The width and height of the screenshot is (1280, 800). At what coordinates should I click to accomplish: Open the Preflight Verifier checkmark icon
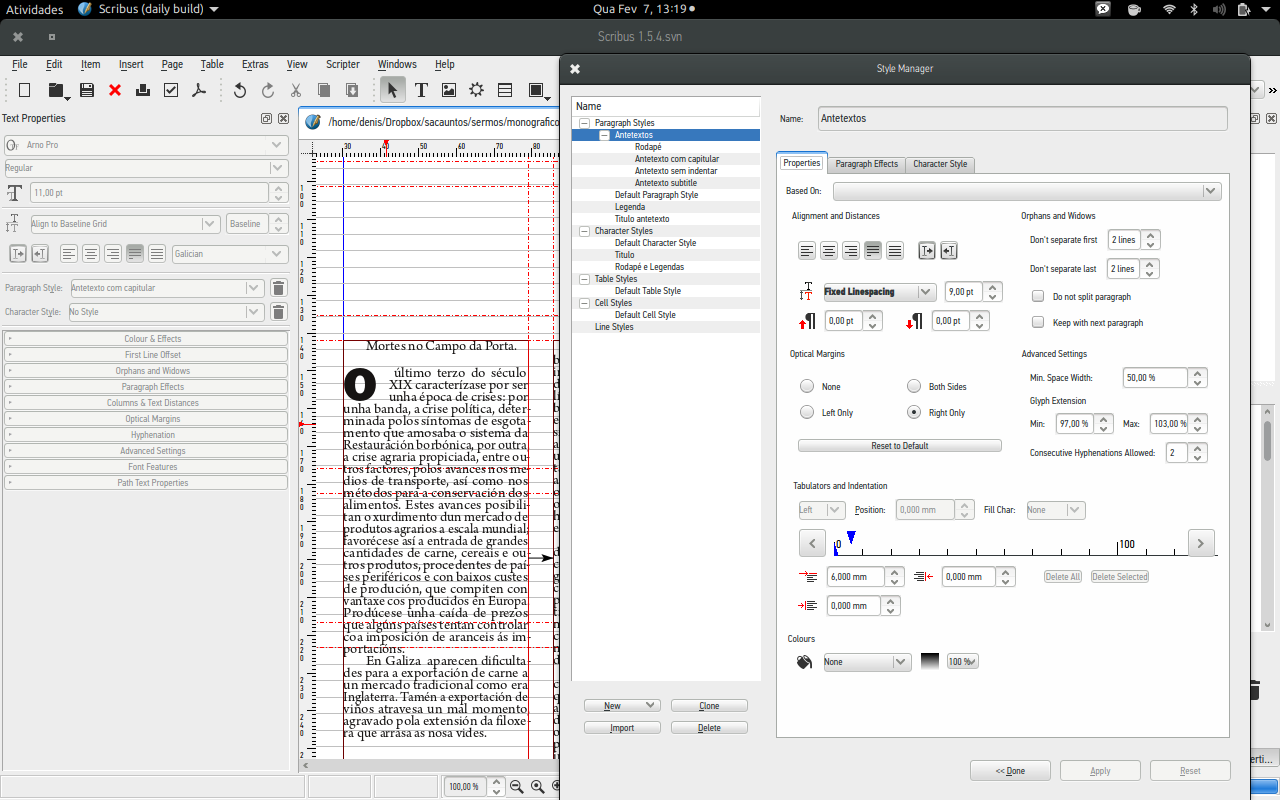pyautogui.click(x=171, y=90)
